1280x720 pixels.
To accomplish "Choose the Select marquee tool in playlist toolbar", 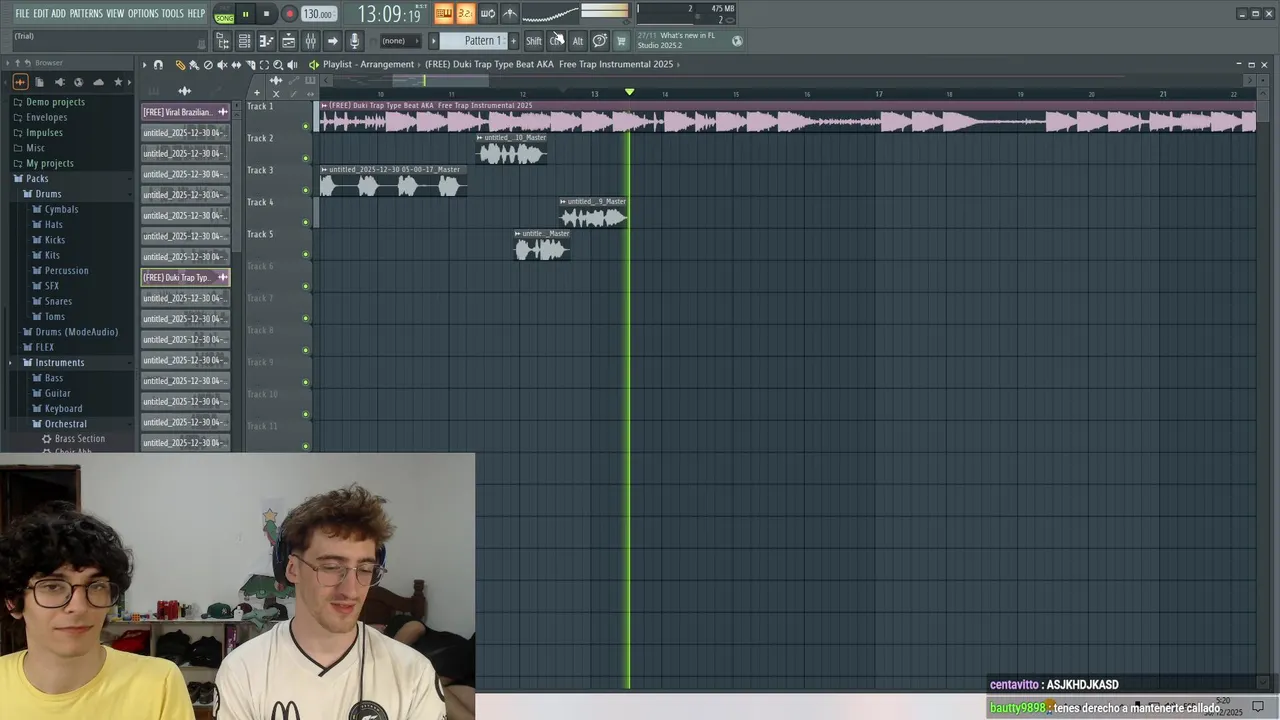I will pyautogui.click(x=264, y=65).
